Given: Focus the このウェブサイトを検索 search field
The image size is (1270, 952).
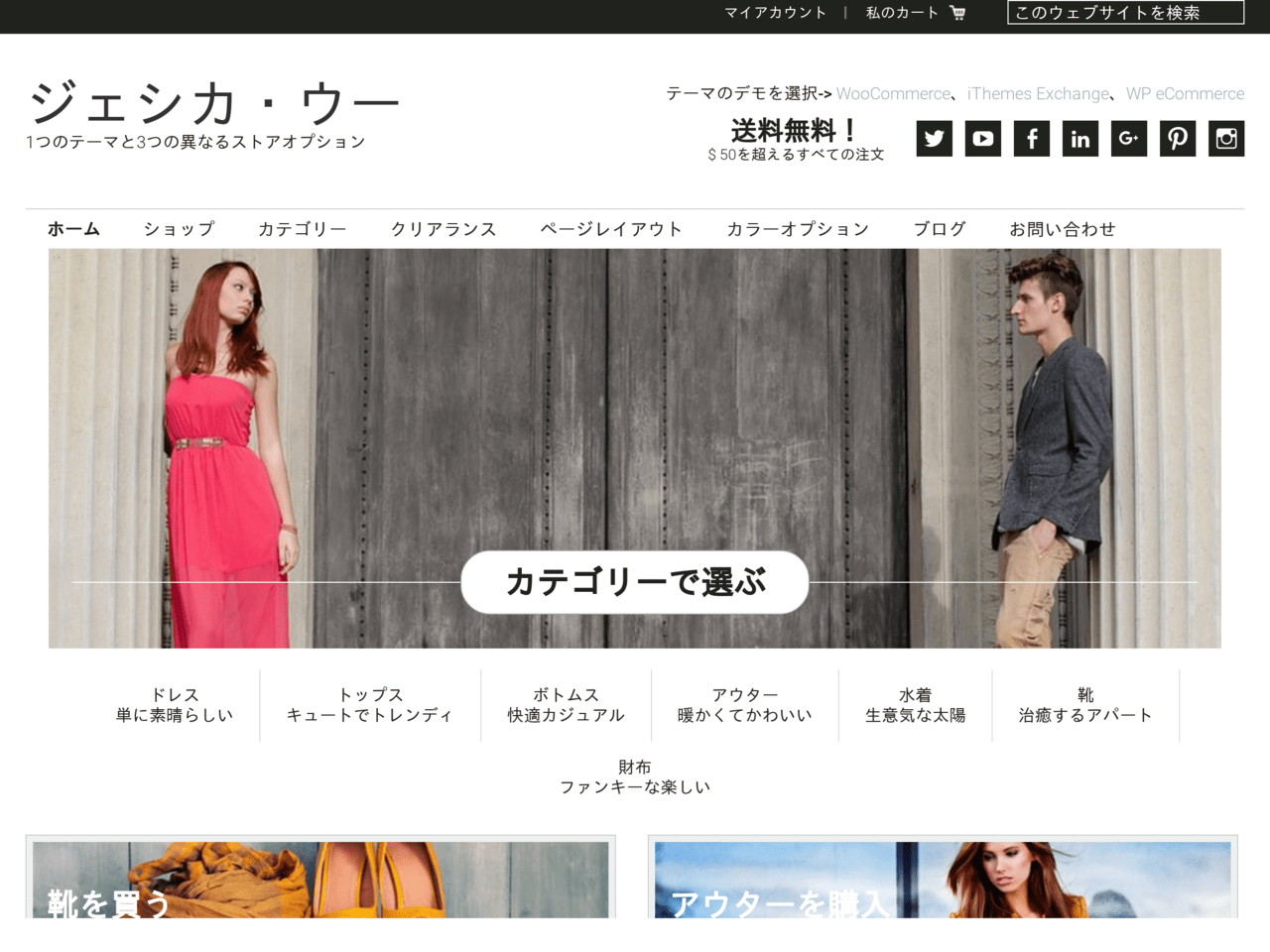Looking at the screenshot, I should point(1125,12).
